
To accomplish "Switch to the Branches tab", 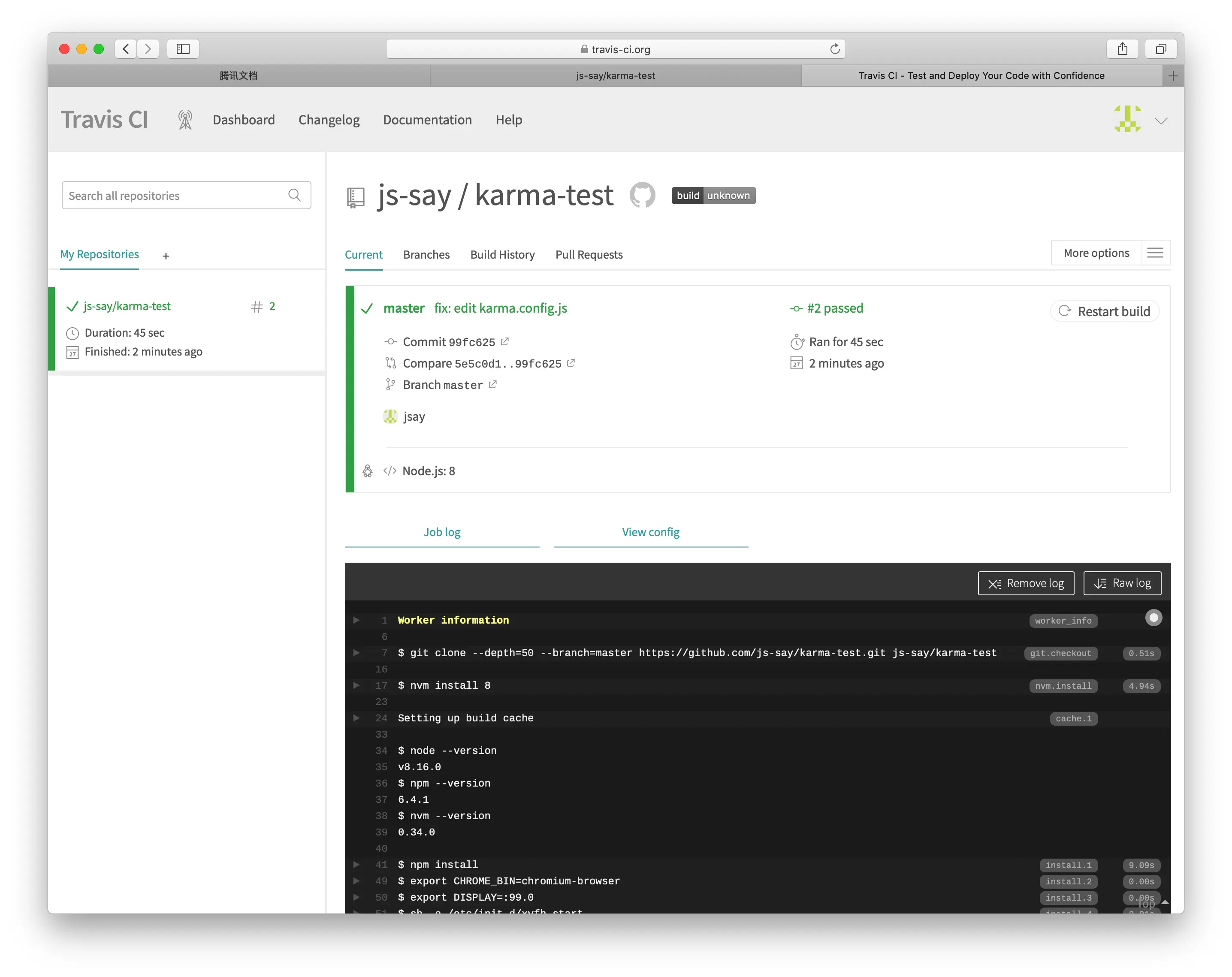I will 426,255.
